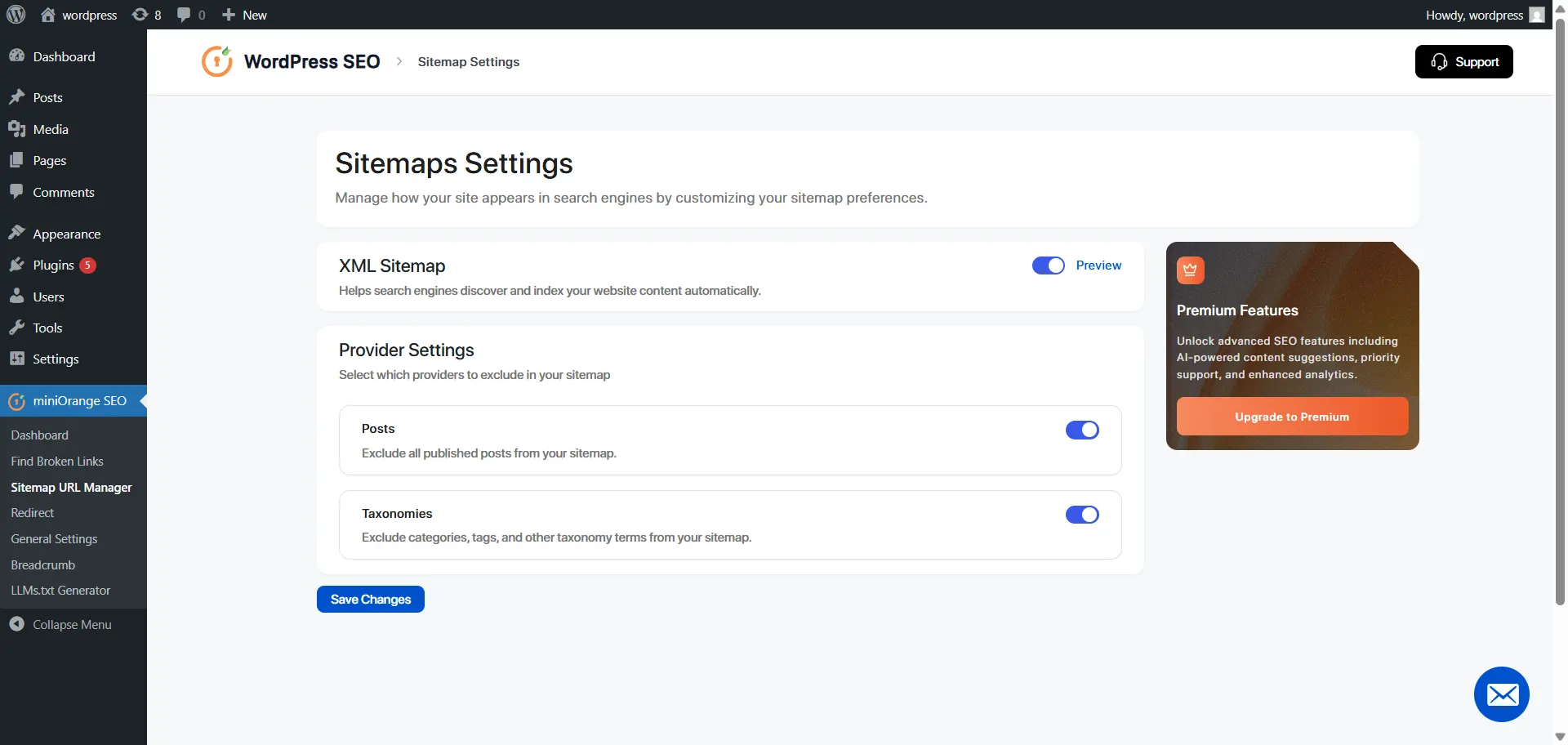Toggle the Taxonomies exclusion switch

click(1082, 515)
